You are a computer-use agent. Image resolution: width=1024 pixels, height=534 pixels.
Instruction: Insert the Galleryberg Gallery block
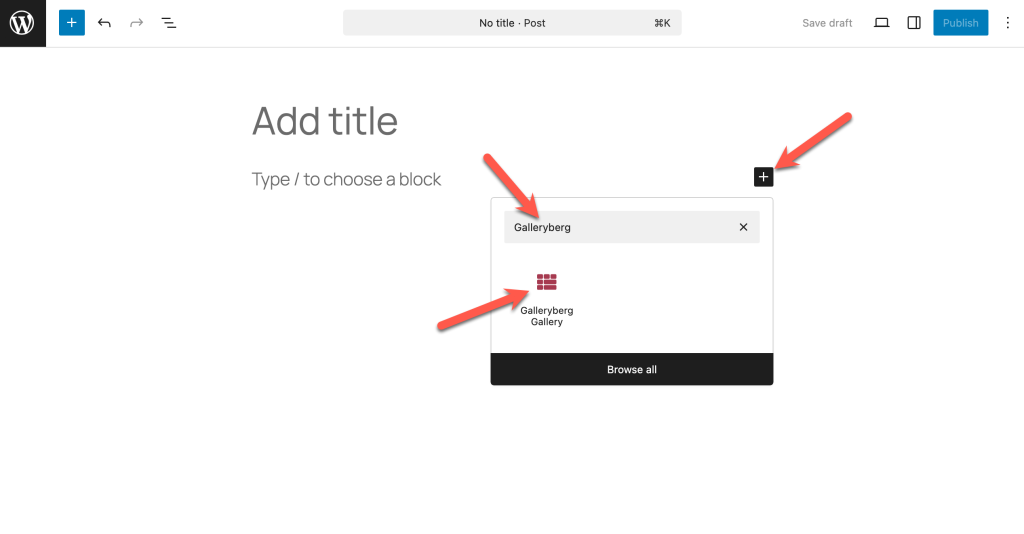click(x=547, y=283)
